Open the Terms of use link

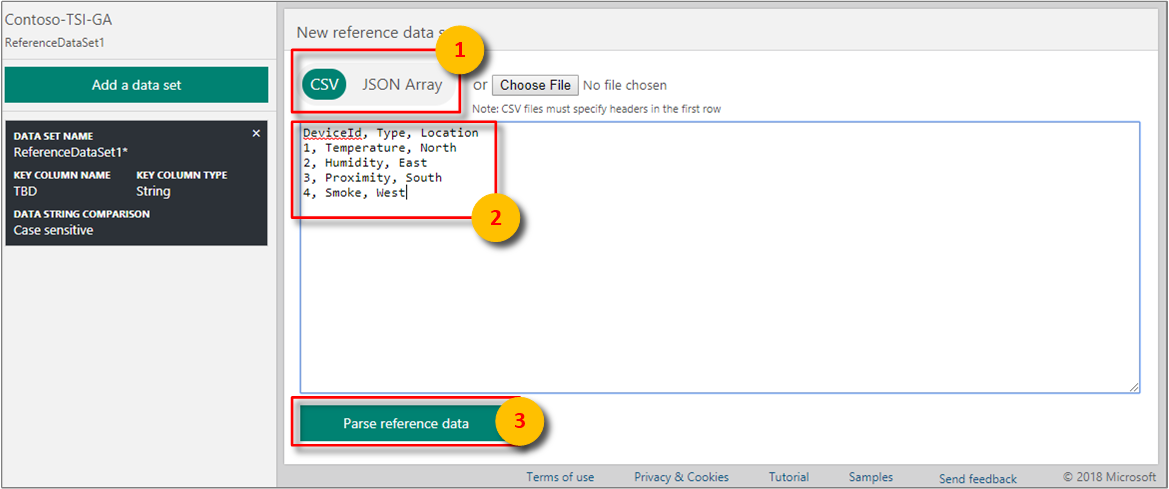point(560,477)
